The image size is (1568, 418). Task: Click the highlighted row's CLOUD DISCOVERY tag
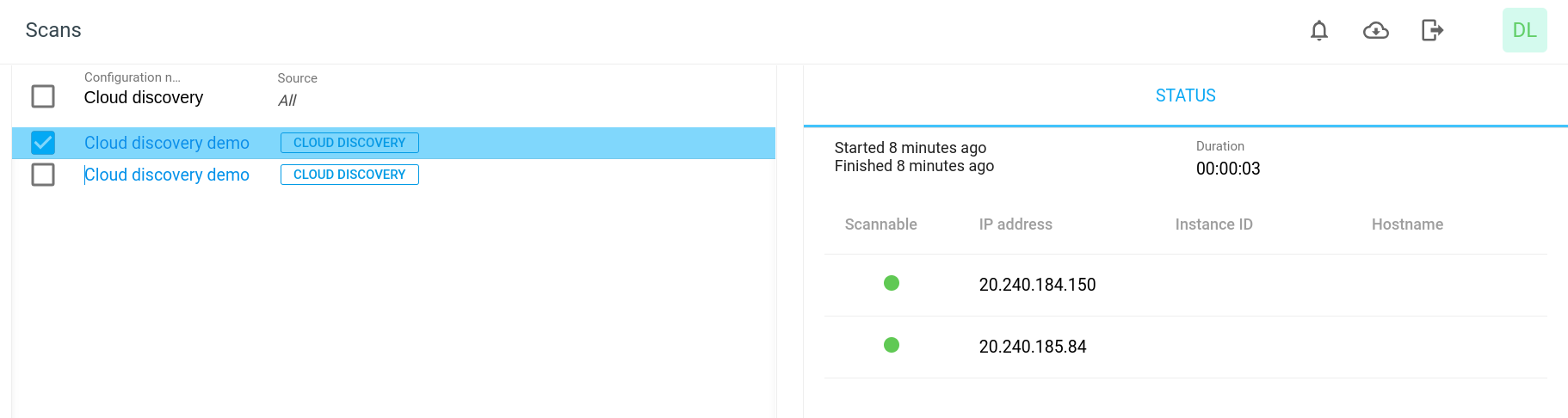click(349, 143)
